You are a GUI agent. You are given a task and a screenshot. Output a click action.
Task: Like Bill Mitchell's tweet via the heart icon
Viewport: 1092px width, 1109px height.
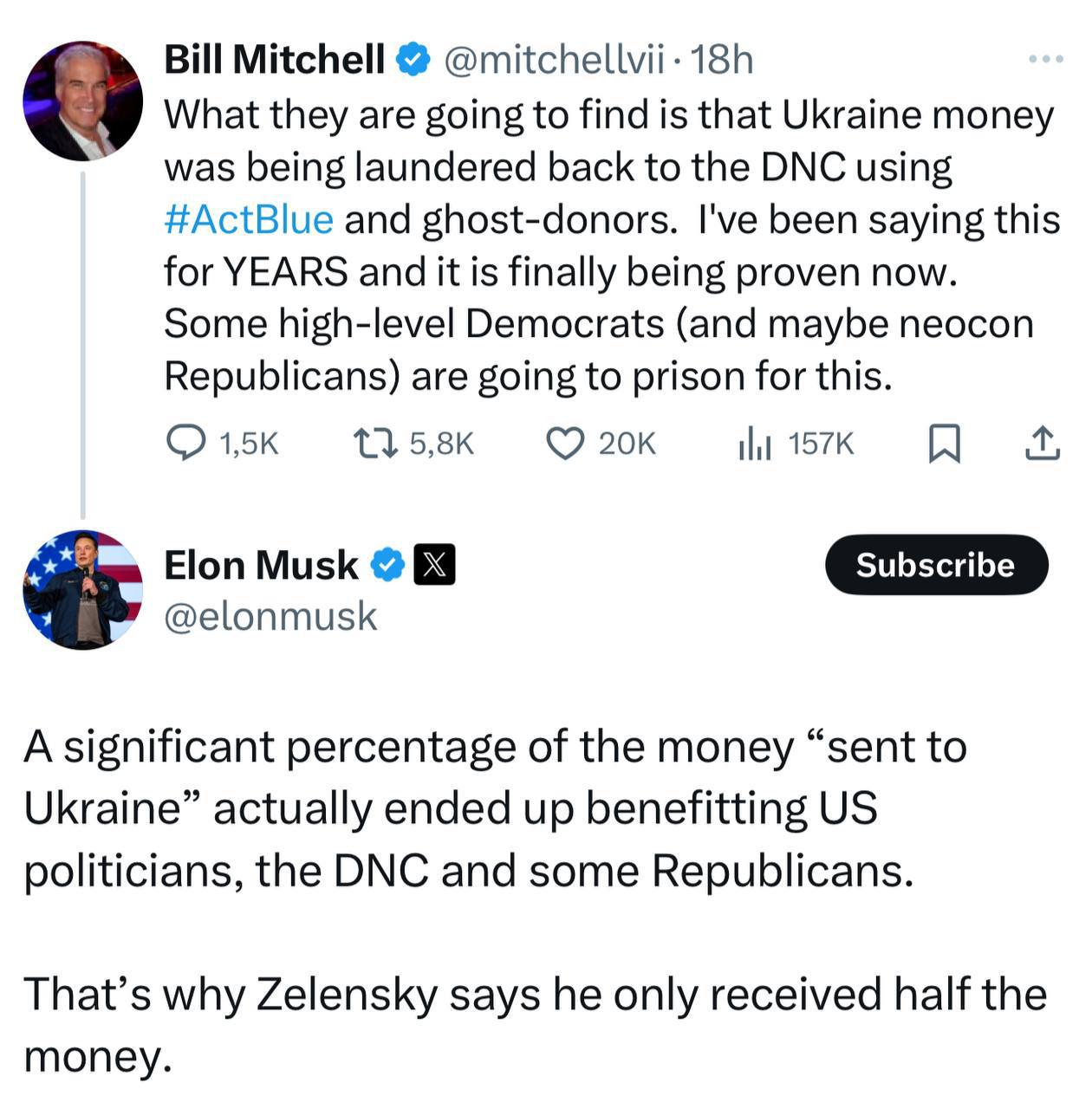point(565,444)
